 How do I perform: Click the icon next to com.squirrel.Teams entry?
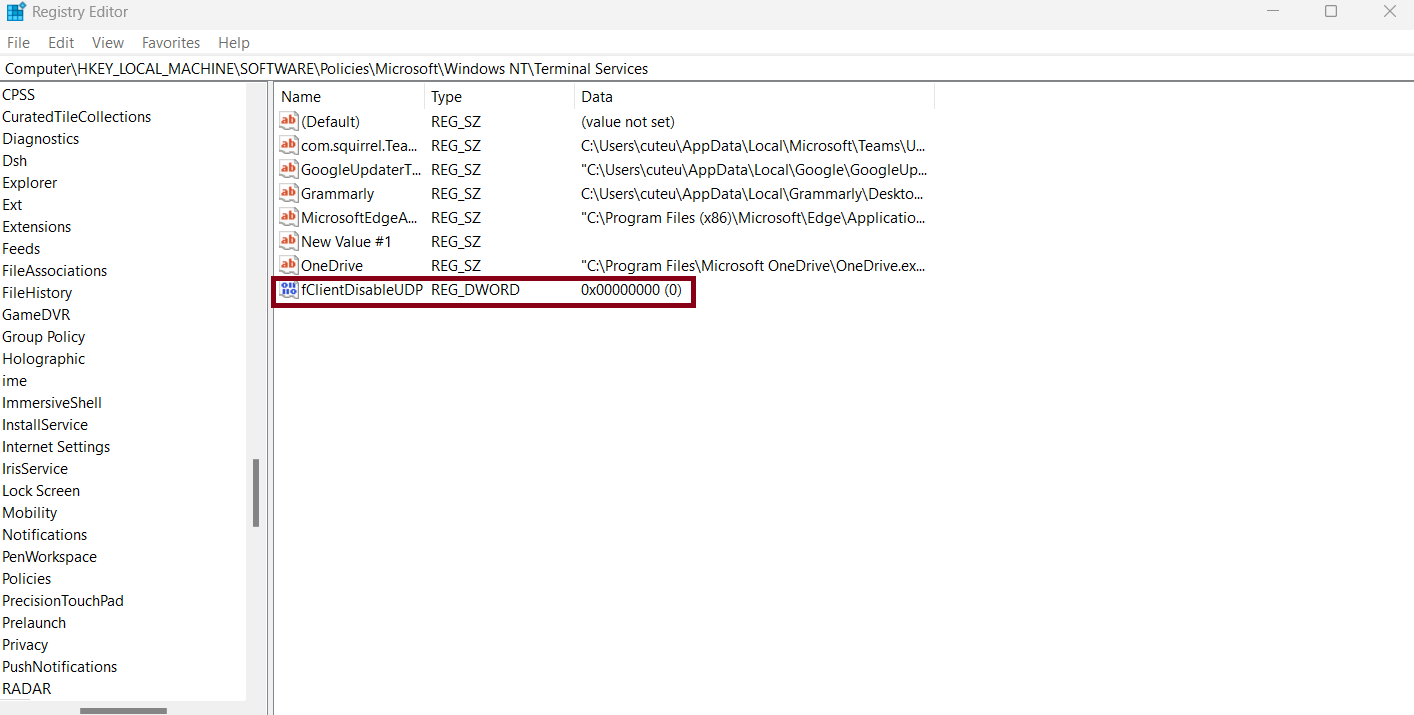point(289,145)
